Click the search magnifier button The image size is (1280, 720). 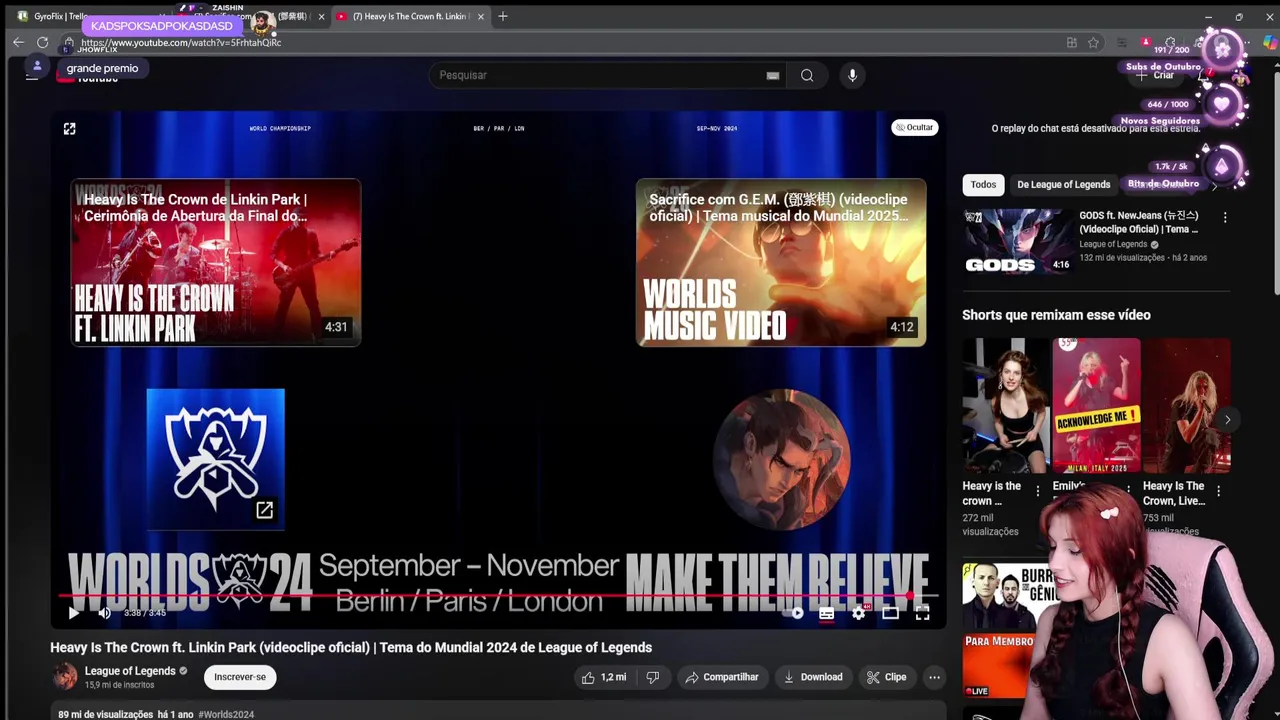click(x=807, y=75)
